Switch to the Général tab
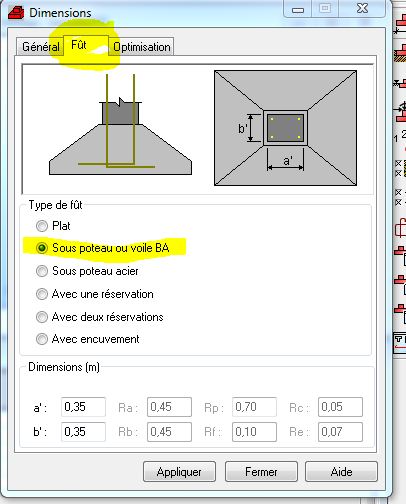Viewport: 406px width, 504px height. pyautogui.click(x=40, y=47)
